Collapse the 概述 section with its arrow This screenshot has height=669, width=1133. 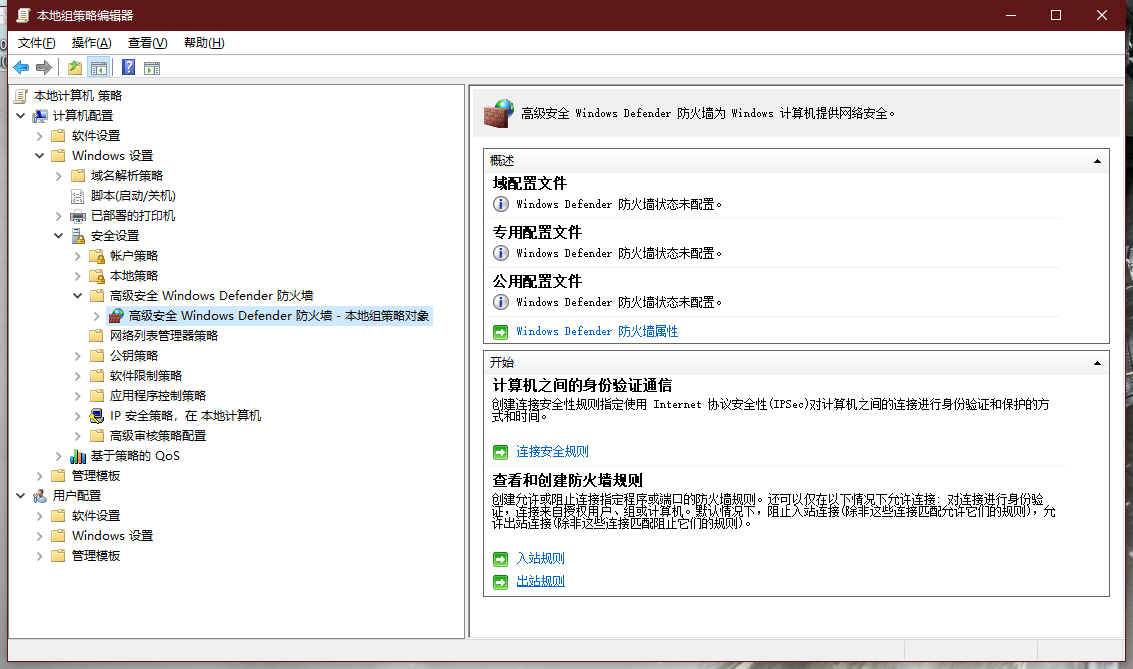tap(1097, 161)
